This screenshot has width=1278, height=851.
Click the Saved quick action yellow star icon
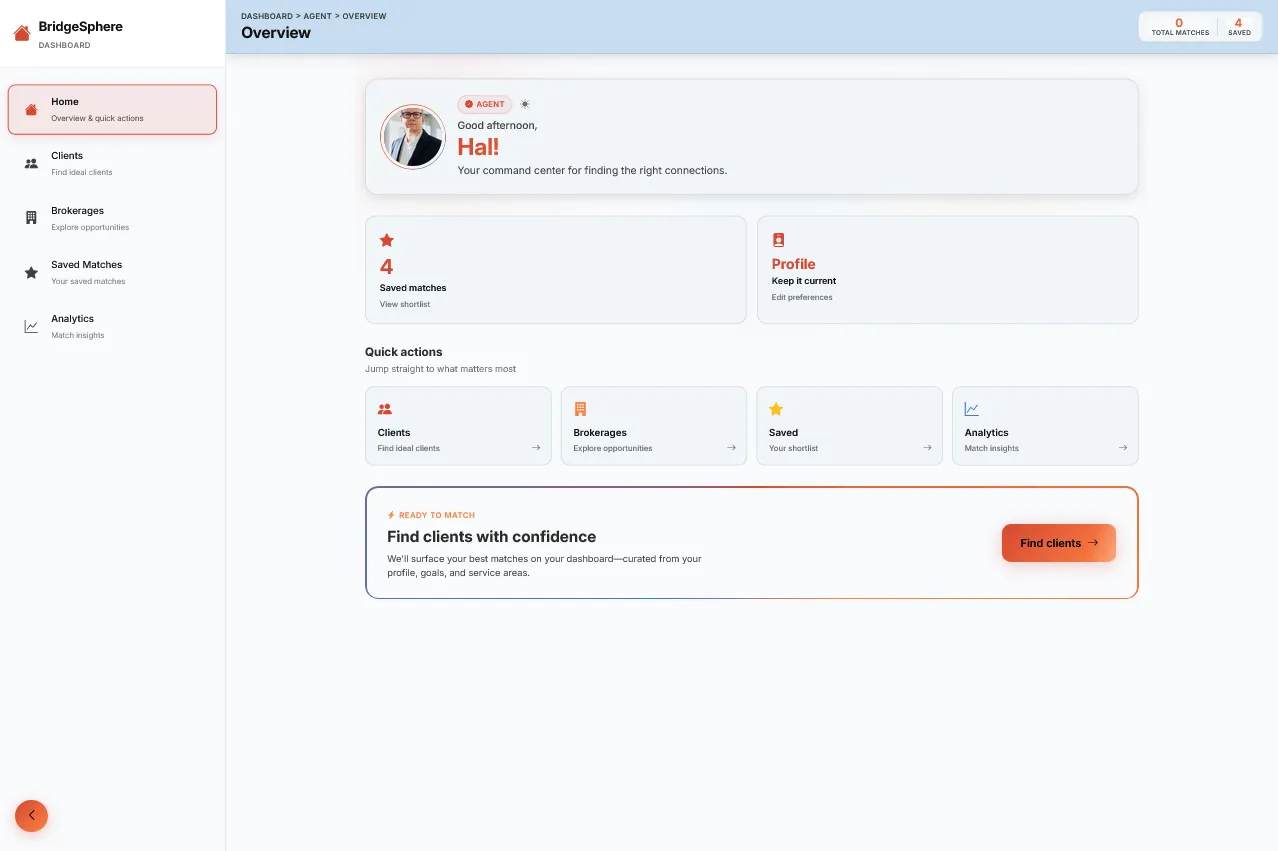point(776,409)
